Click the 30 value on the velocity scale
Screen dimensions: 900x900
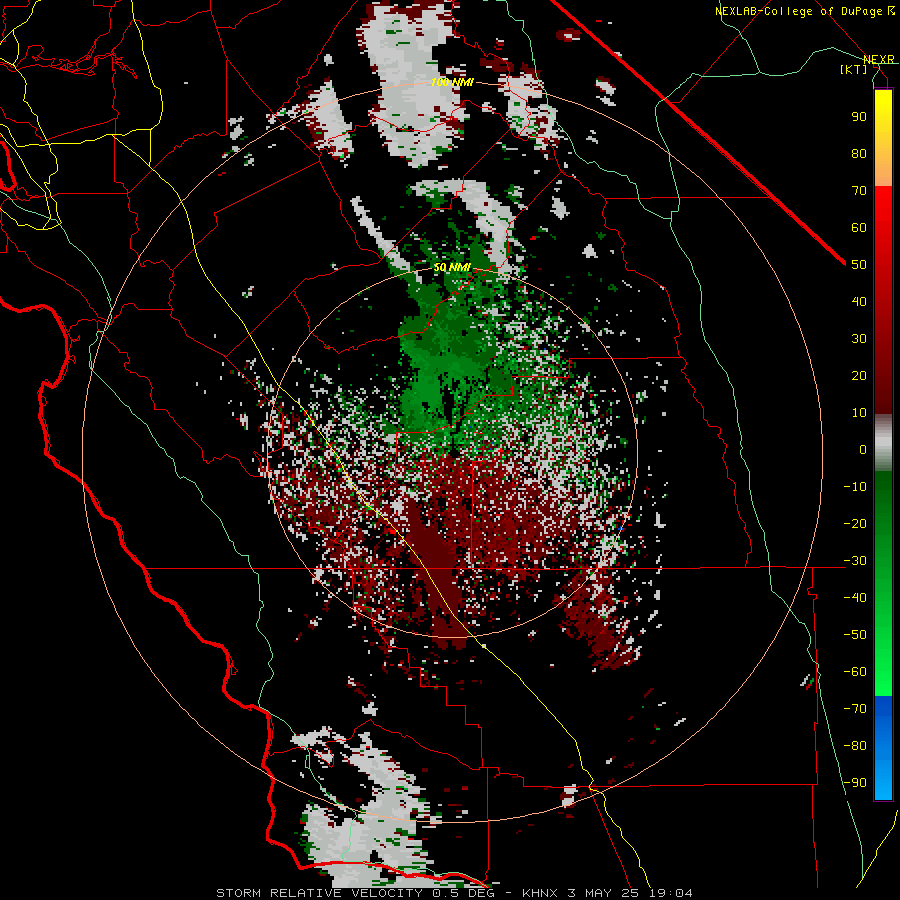tap(859, 339)
